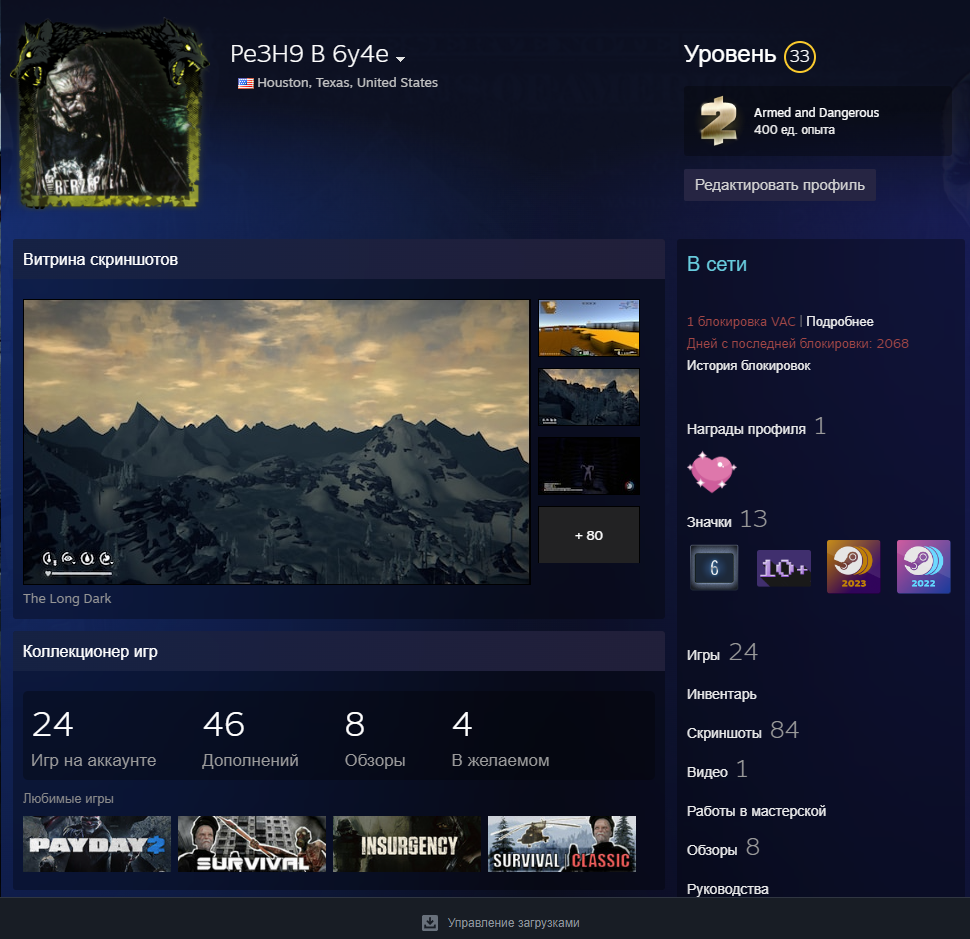
Task: Open the Insurgency favorite game banner
Action: (407, 844)
